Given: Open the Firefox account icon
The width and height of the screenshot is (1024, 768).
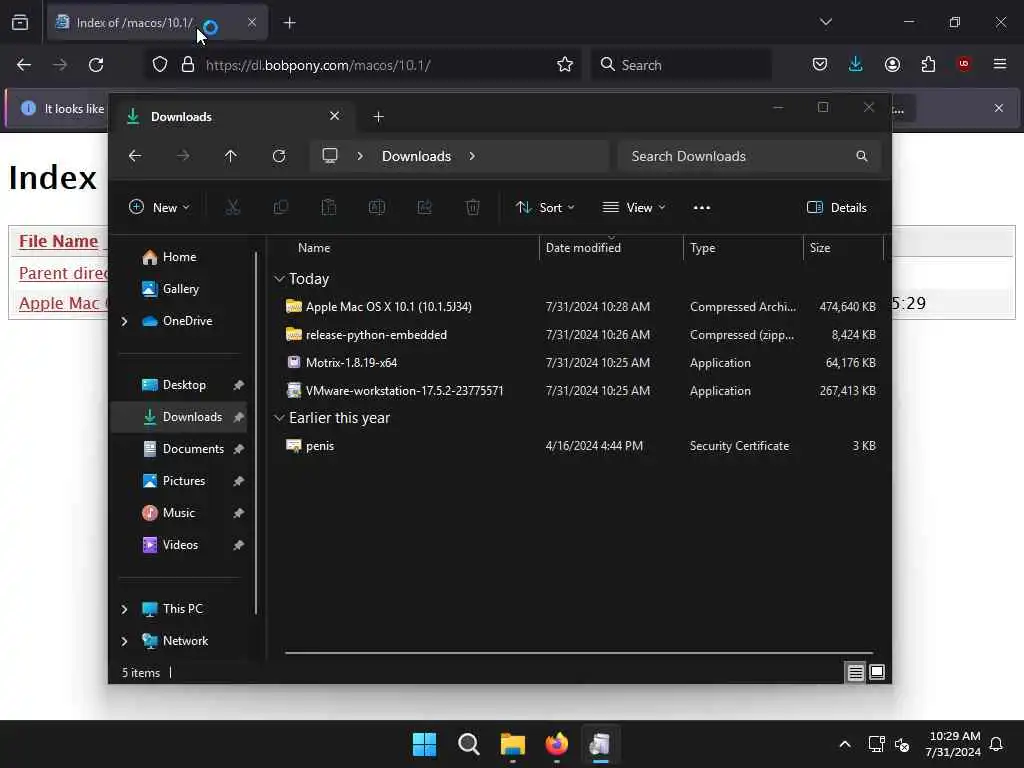Looking at the screenshot, I should click(892, 64).
